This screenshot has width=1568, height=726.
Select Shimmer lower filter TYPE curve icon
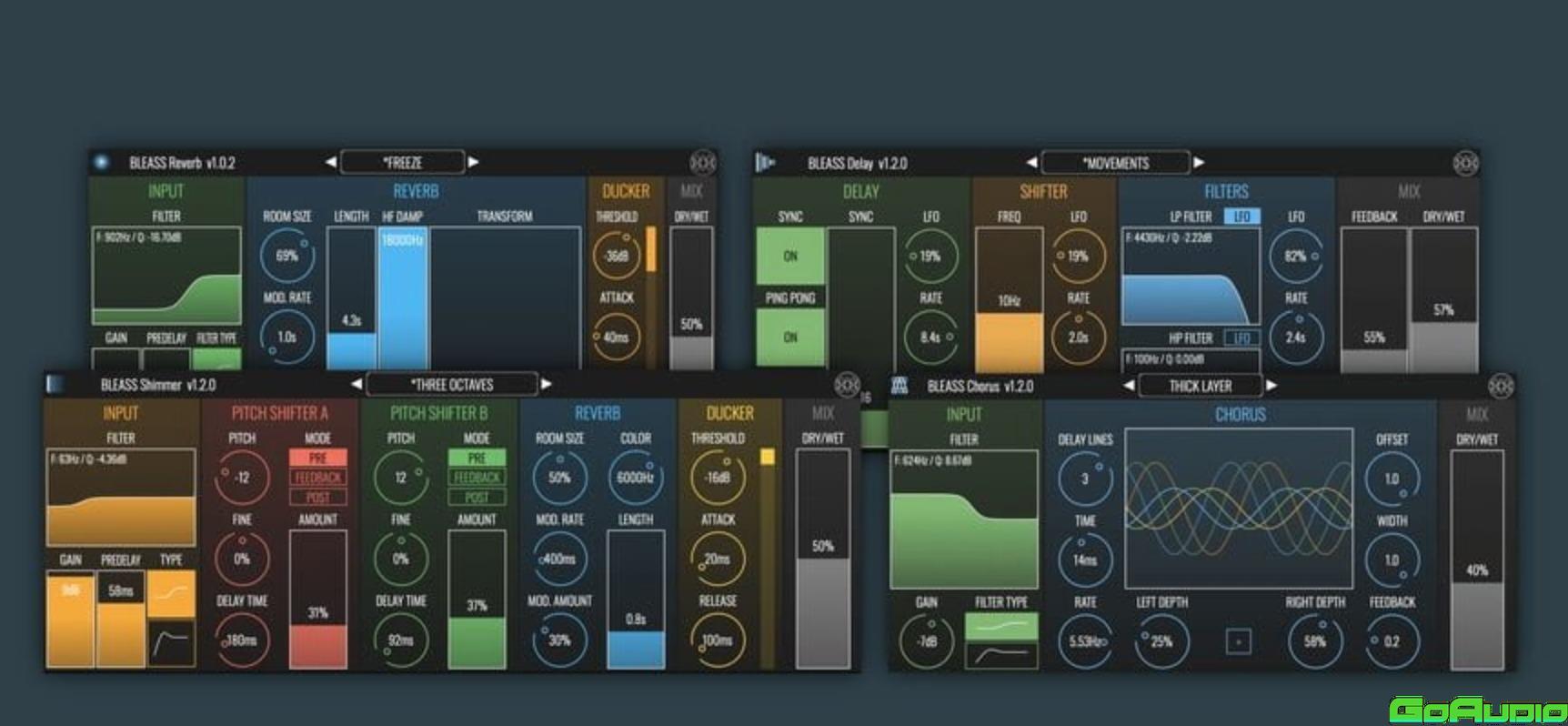coord(172,643)
